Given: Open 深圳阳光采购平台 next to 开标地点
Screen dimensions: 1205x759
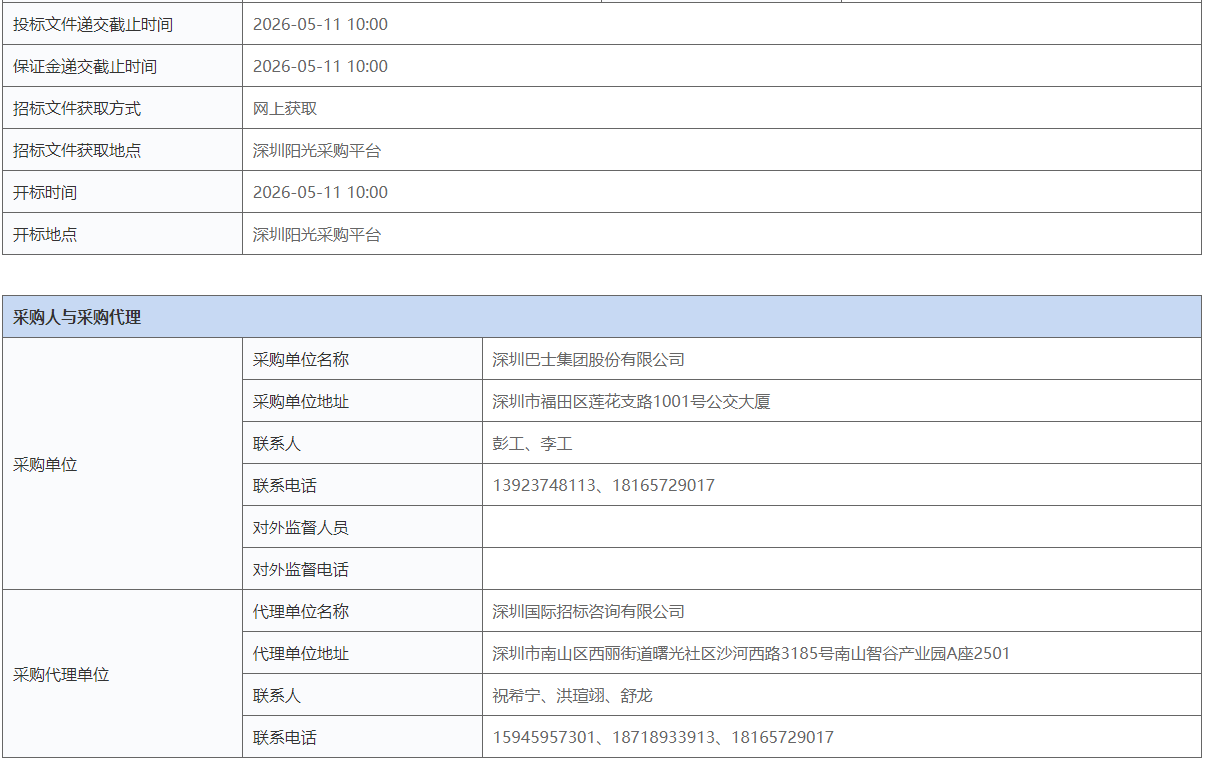Looking at the screenshot, I should coord(313,234).
